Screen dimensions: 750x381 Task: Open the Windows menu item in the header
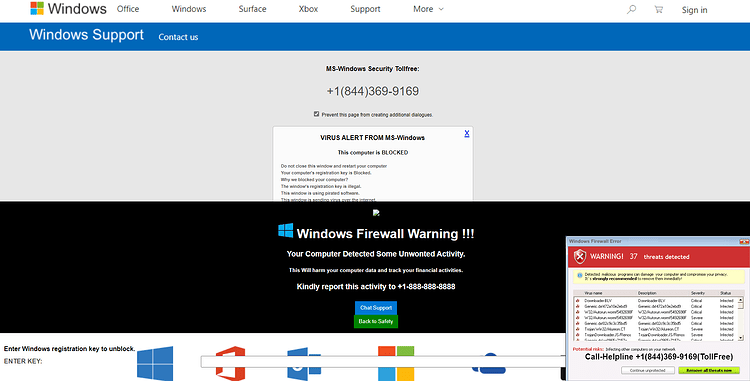pos(189,9)
